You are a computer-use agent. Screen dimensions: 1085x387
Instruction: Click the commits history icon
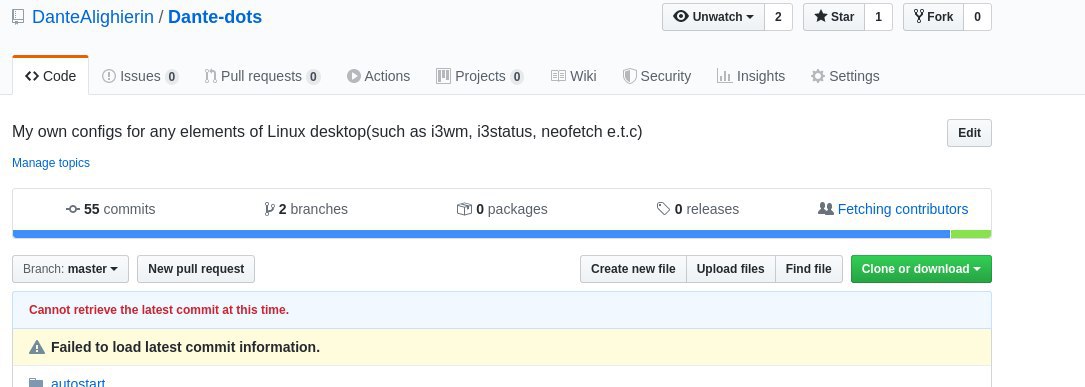pyautogui.click(x=73, y=209)
